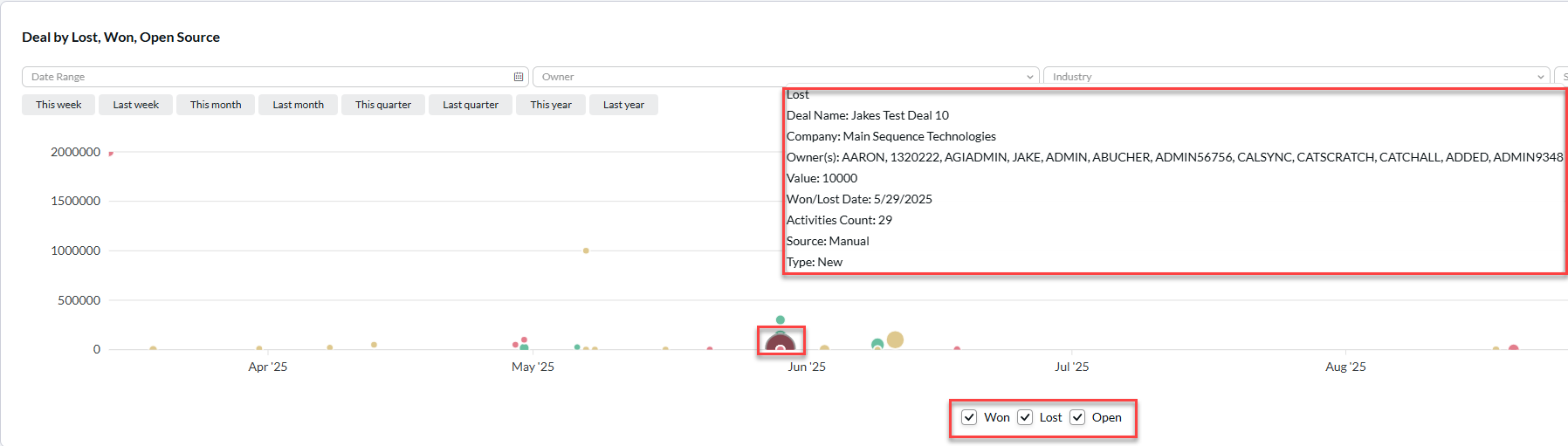
Task: Choose the This quarter range
Action: tap(382, 105)
